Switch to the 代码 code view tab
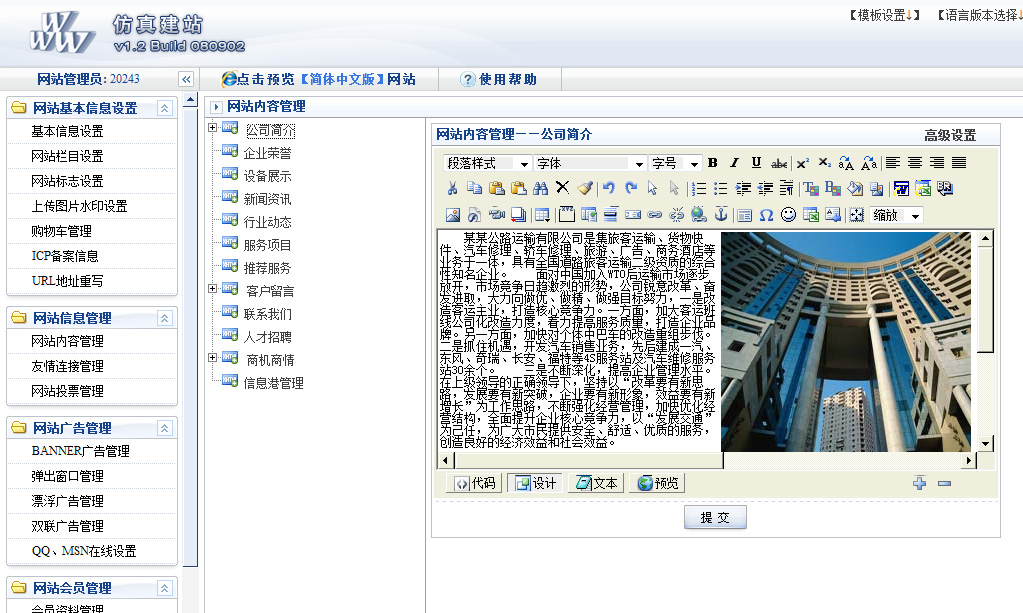Viewport: 1023px width, 613px height. click(475, 484)
